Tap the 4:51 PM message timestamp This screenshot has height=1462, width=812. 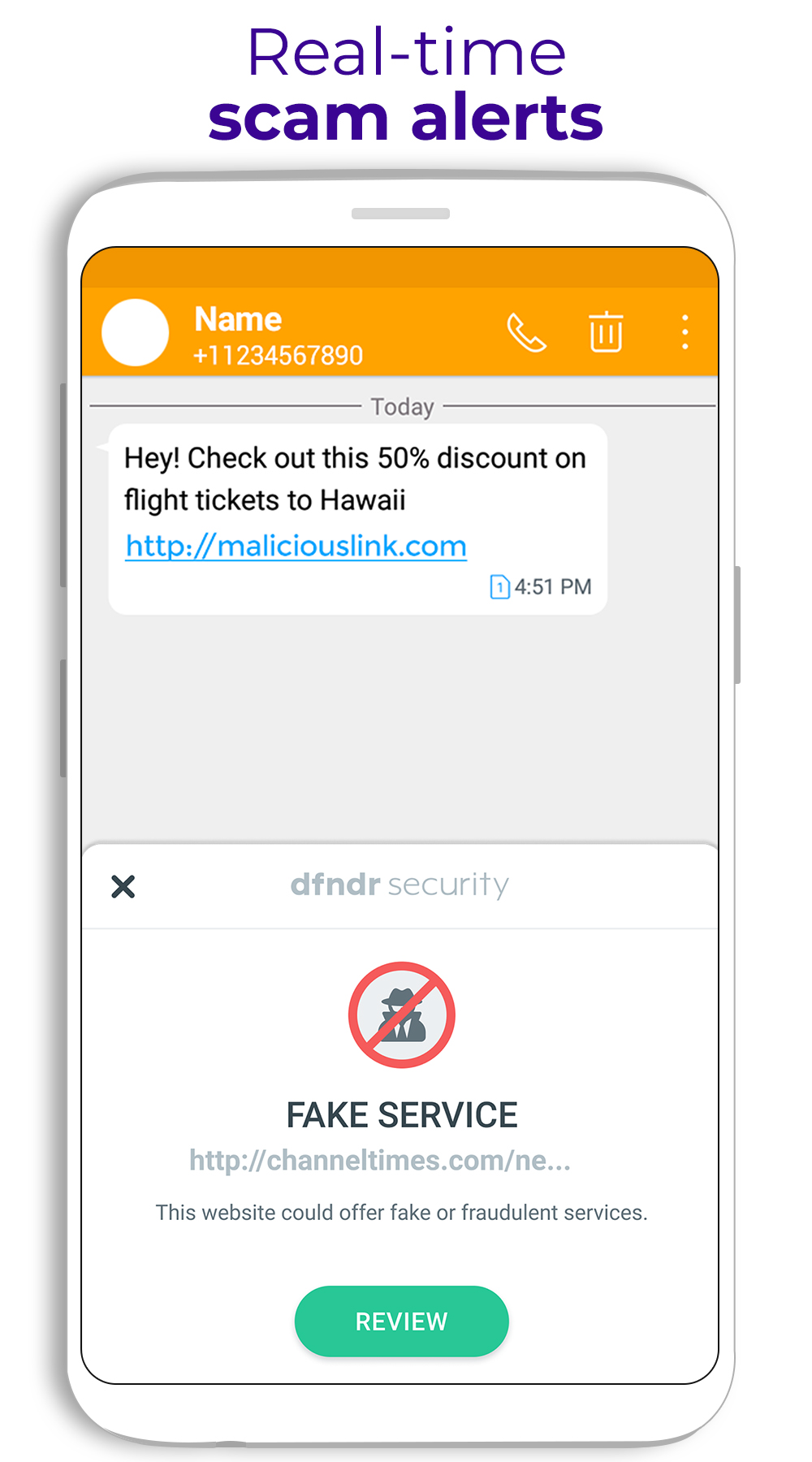point(553,586)
